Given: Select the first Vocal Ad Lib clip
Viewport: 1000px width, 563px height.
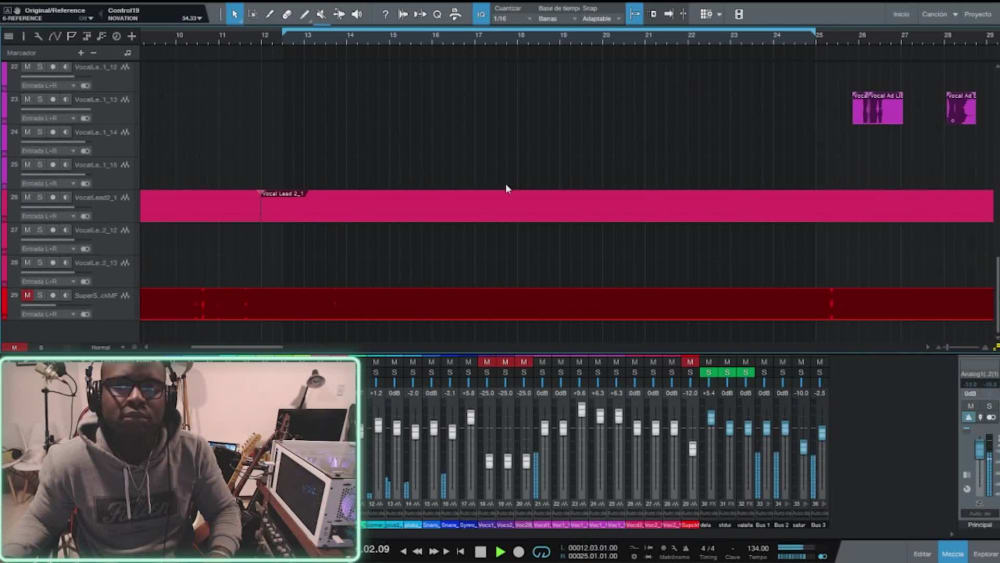Looking at the screenshot, I should 878,108.
